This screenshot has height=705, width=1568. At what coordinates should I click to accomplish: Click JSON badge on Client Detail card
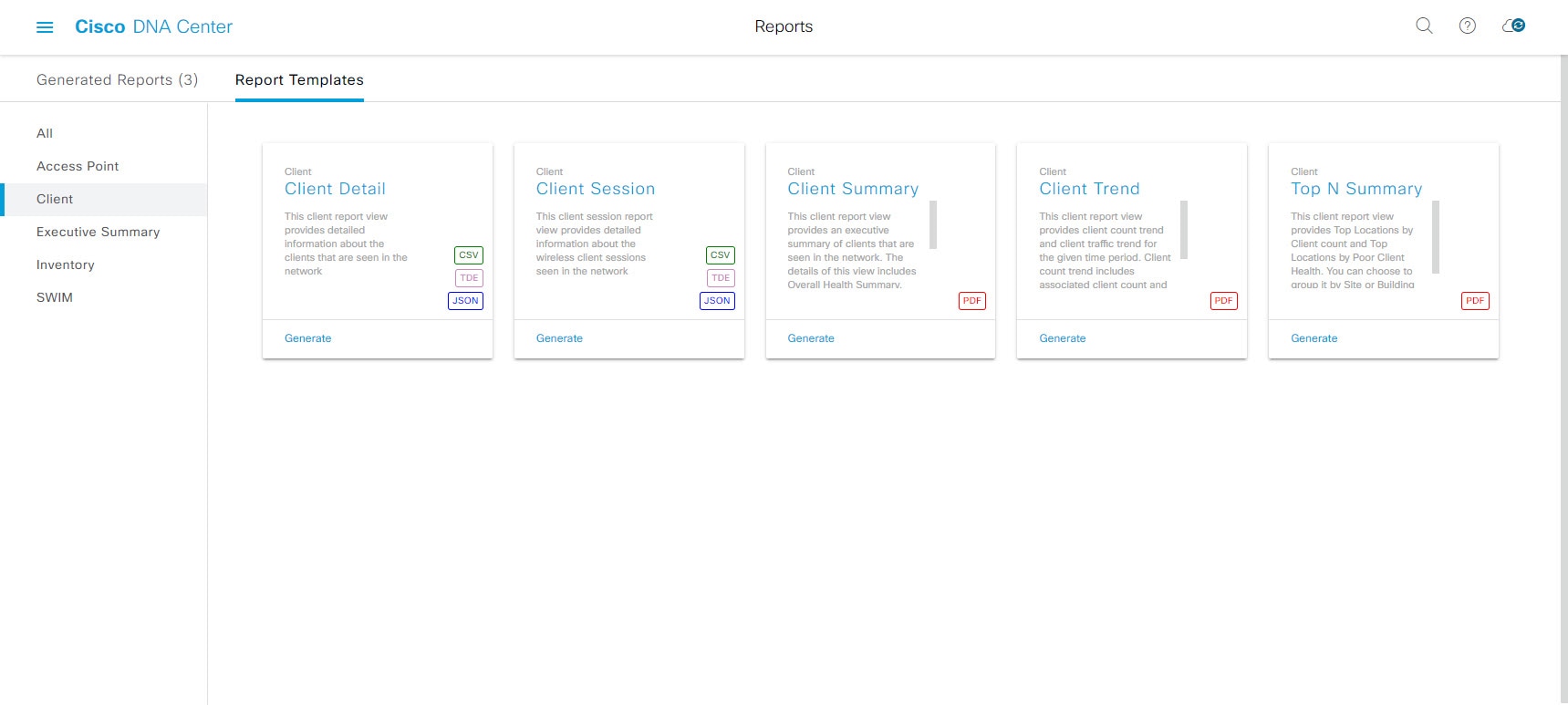465,301
